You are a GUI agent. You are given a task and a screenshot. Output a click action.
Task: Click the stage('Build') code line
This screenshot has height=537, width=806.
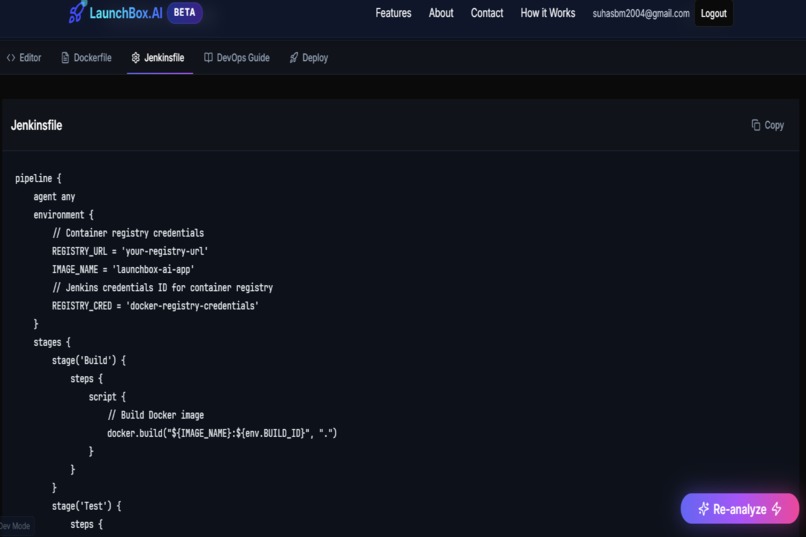click(89, 360)
